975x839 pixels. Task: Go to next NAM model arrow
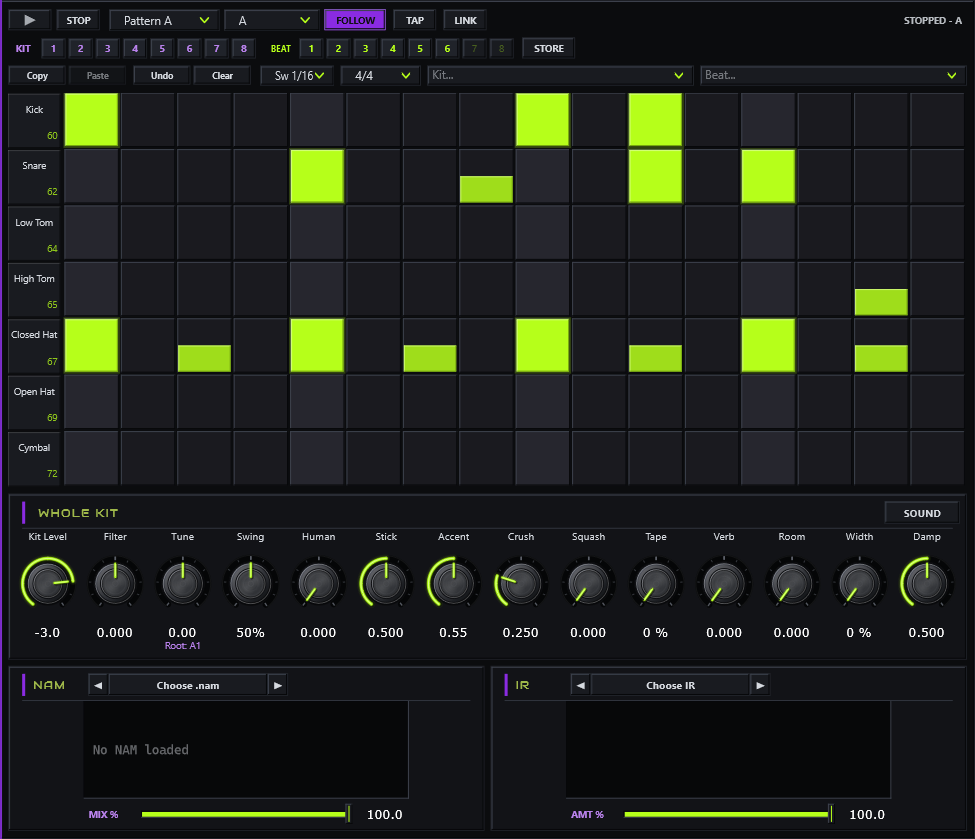point(277,685)
